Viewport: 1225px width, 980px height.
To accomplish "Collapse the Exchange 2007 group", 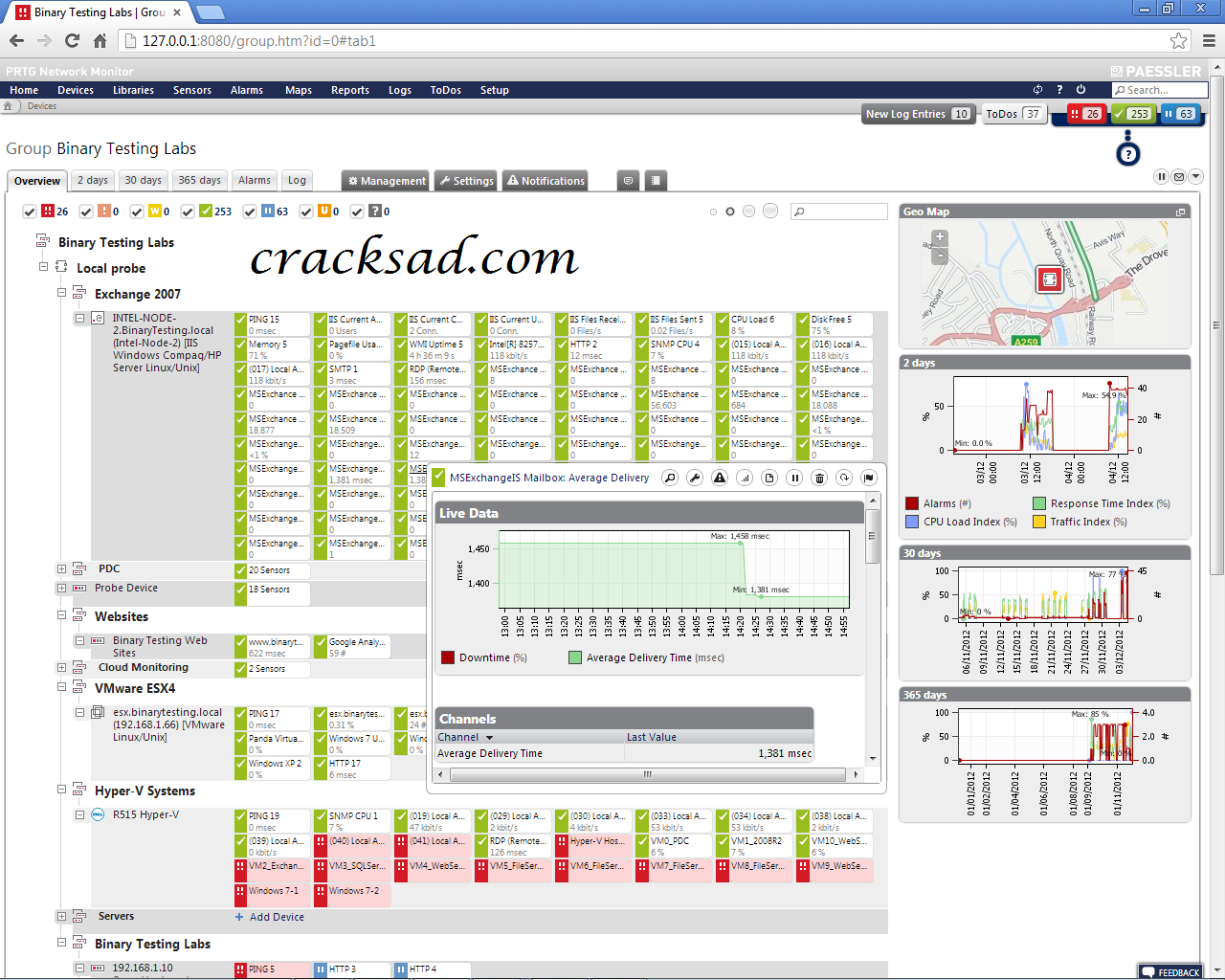I will (61, 293).
